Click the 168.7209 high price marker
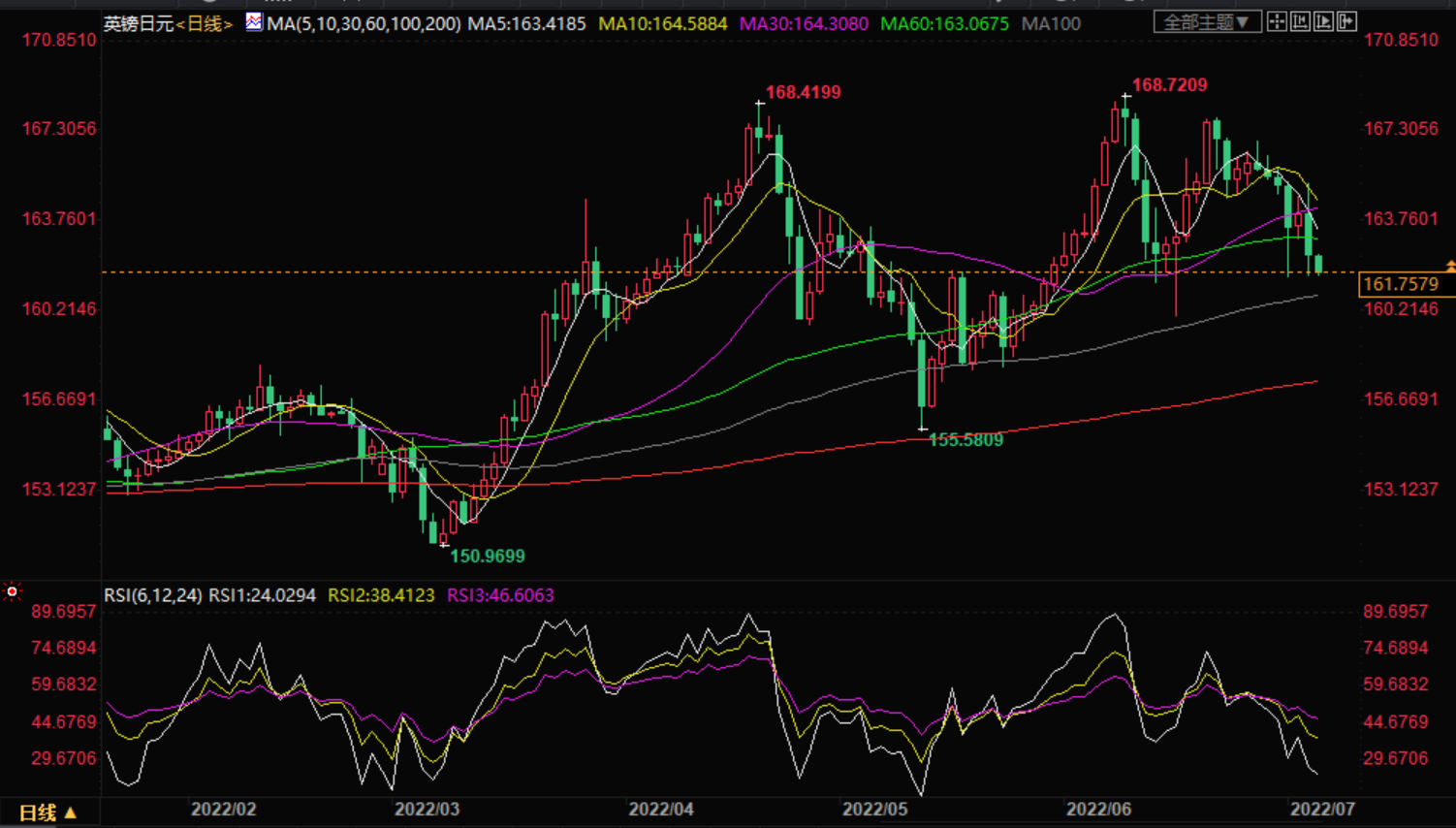1456x828 pixels. click(1169, 85)
